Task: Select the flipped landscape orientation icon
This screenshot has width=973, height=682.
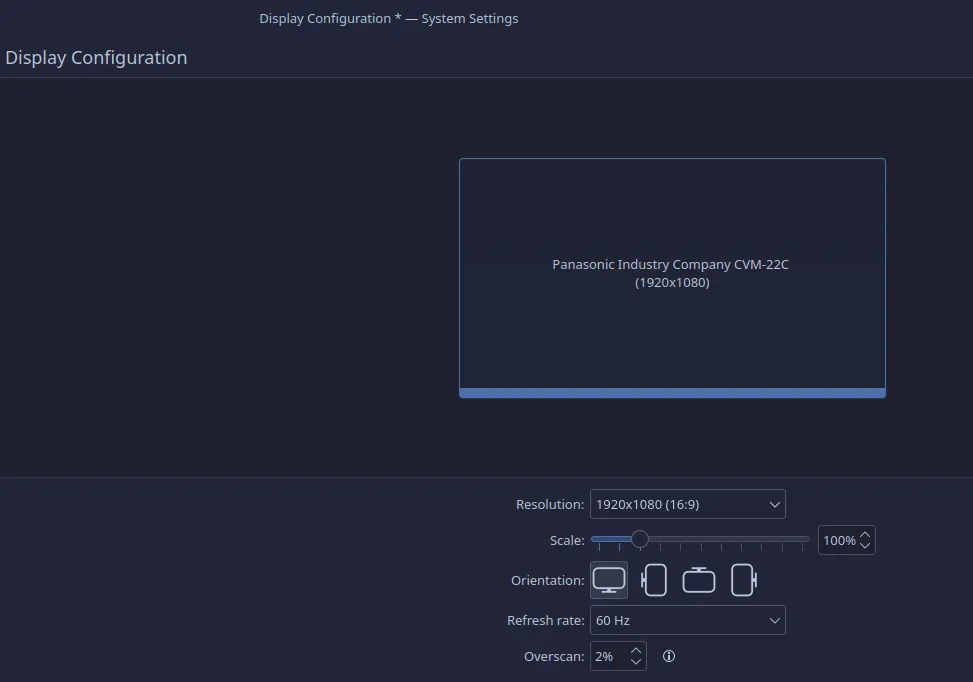Action: [x=698, y=580]
